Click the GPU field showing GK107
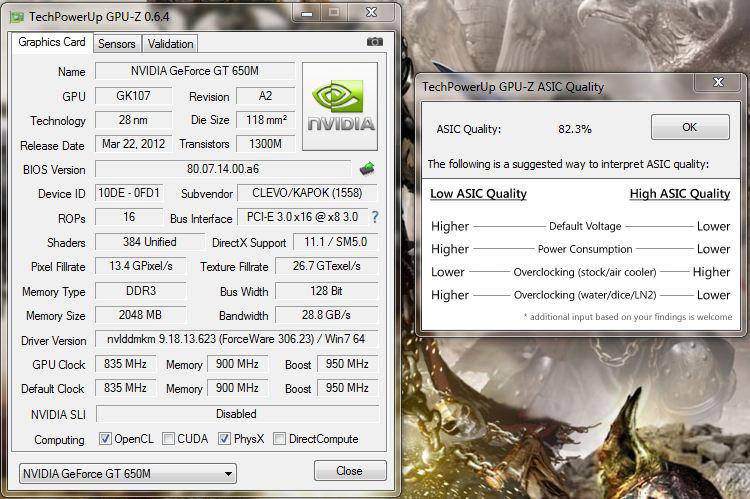 tap(133, 96)
